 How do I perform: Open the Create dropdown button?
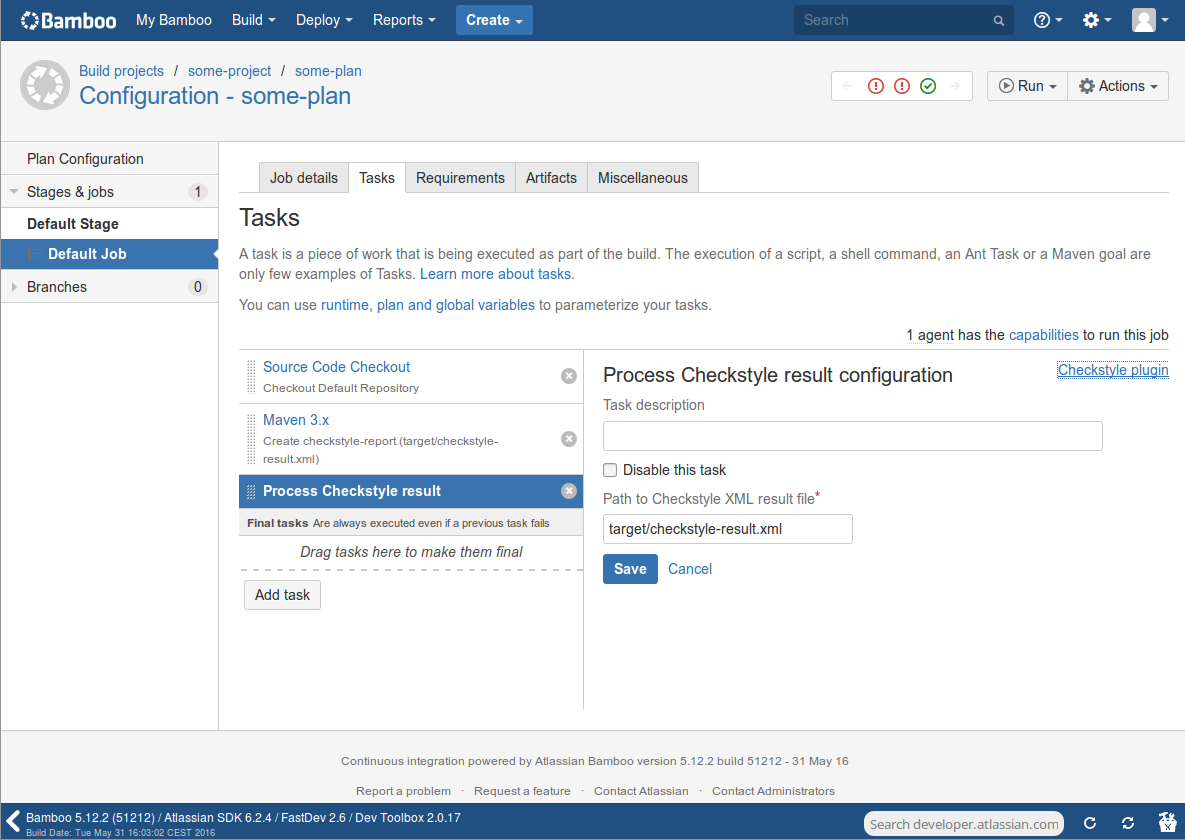pyautogui.click(x=494, y=20)
